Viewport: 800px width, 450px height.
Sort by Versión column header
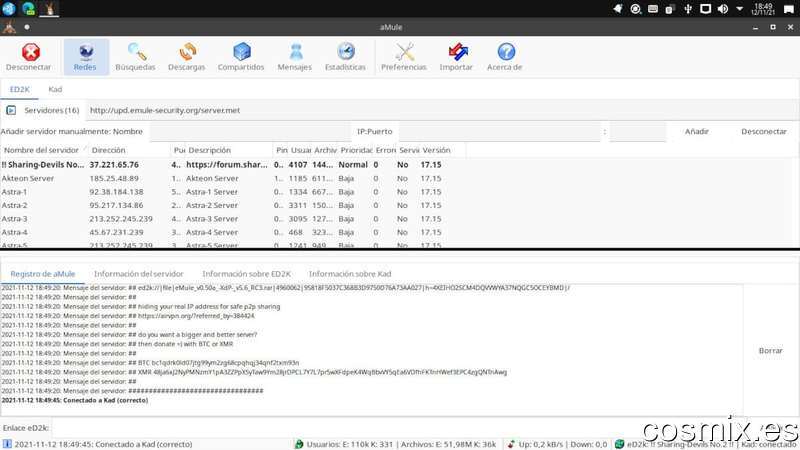click(442, 150)
